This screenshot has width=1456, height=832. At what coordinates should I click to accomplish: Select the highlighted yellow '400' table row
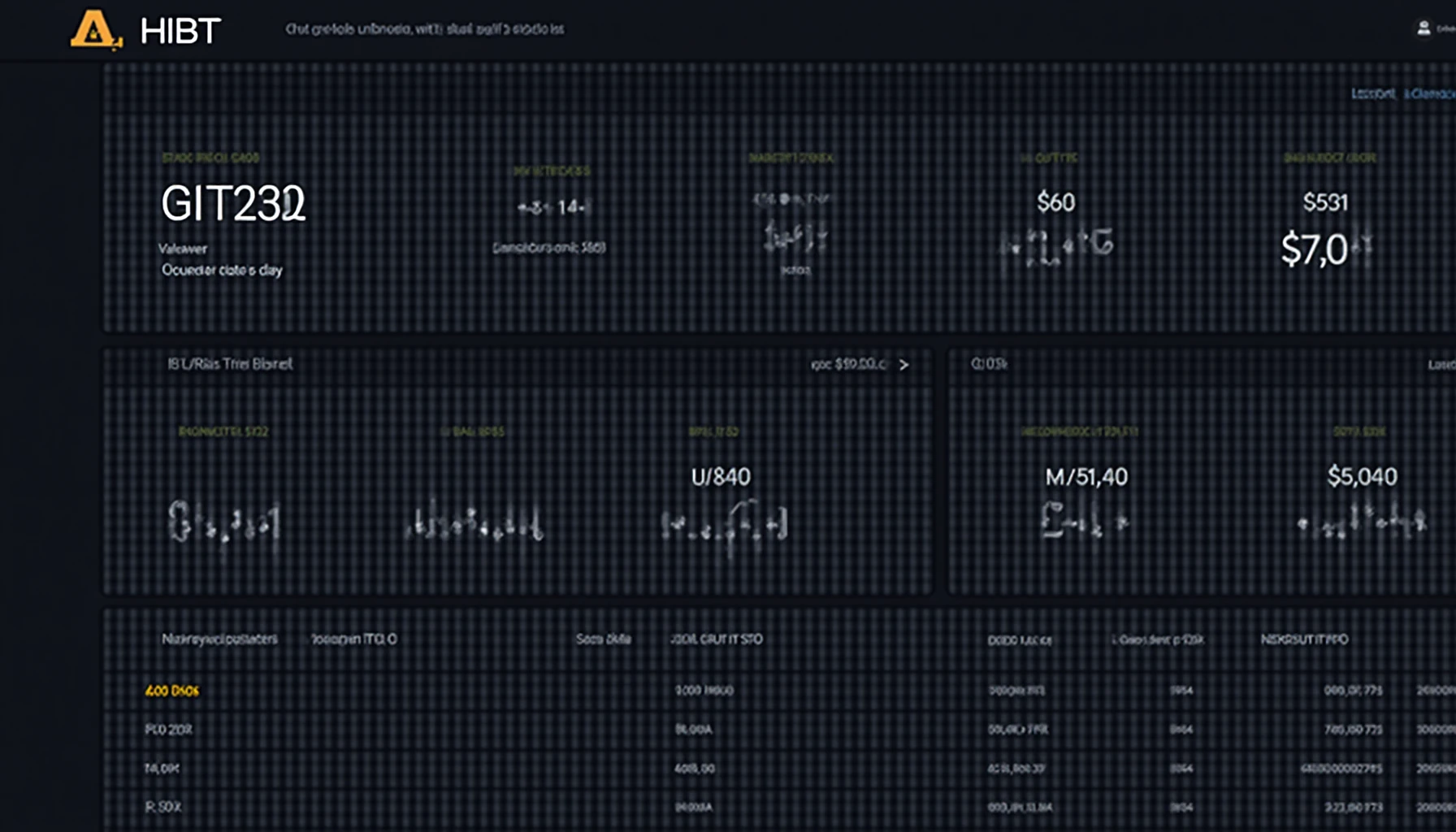(171, 691)
